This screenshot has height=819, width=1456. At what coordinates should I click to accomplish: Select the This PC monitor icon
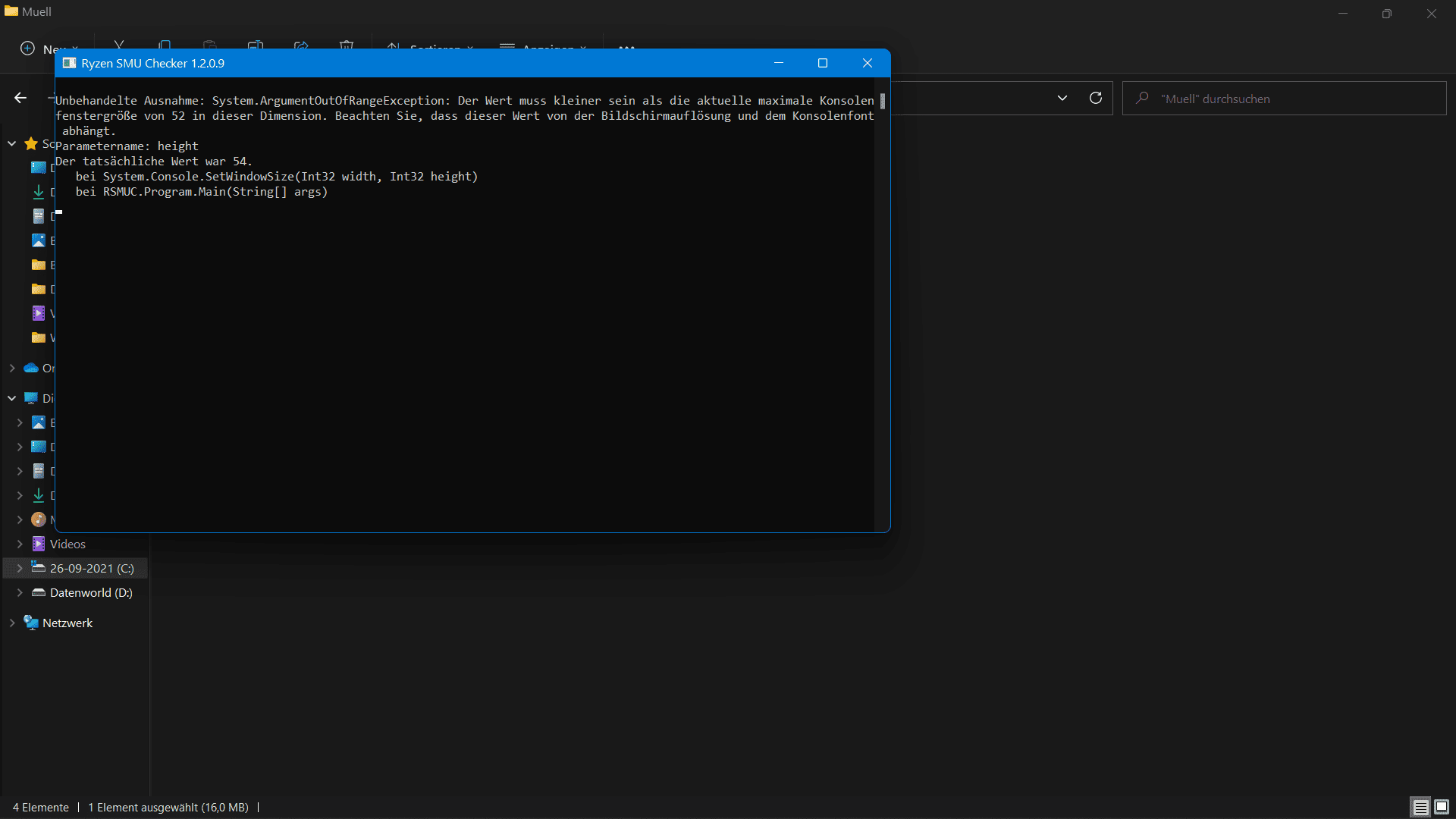(x=31, y=398)
